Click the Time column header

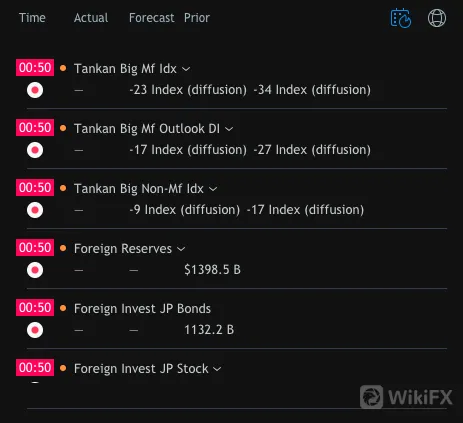[32, 18]
